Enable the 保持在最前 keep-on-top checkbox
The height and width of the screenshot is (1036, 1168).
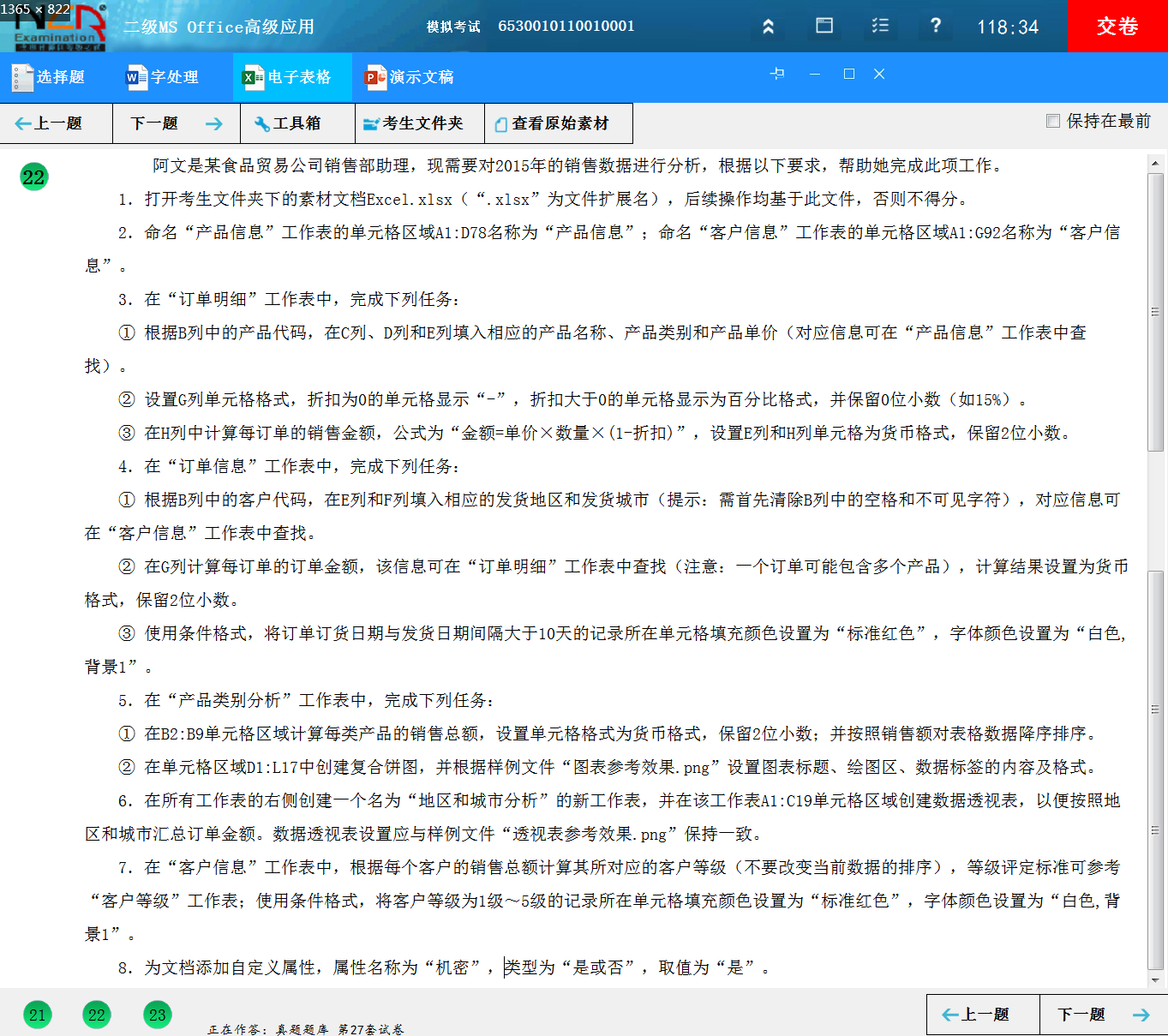1052,121
